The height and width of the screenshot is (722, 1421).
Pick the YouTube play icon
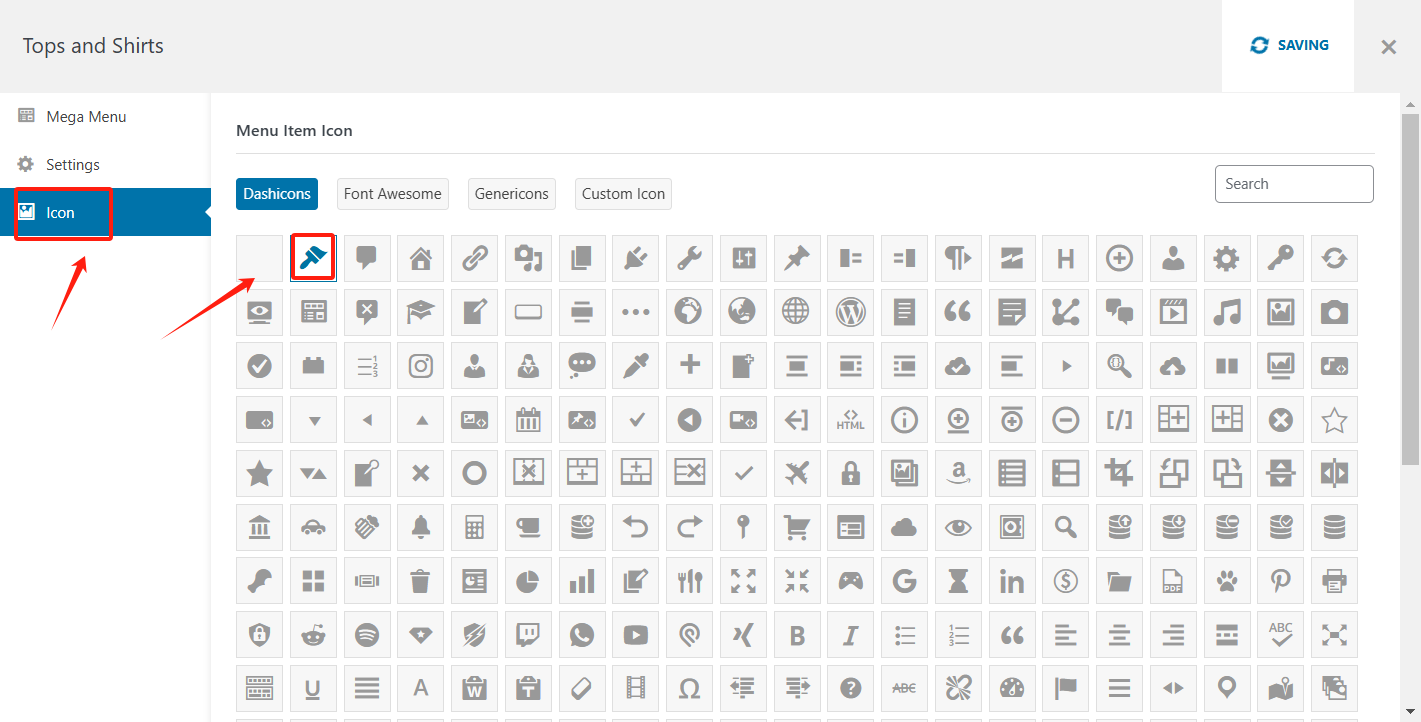pos(635,635)
